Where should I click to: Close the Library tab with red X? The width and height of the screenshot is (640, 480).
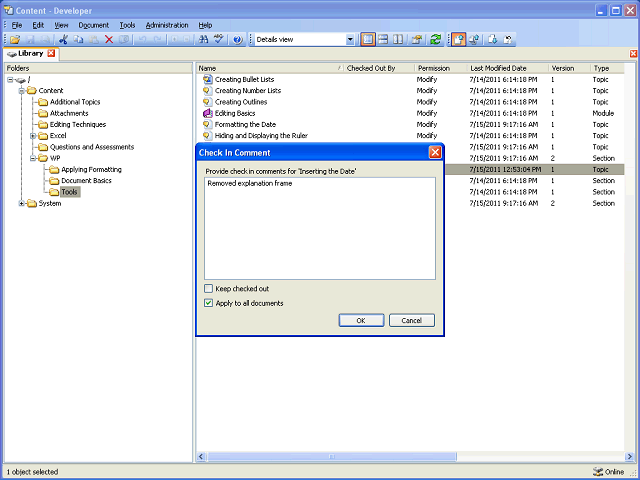tap(51, 53)
